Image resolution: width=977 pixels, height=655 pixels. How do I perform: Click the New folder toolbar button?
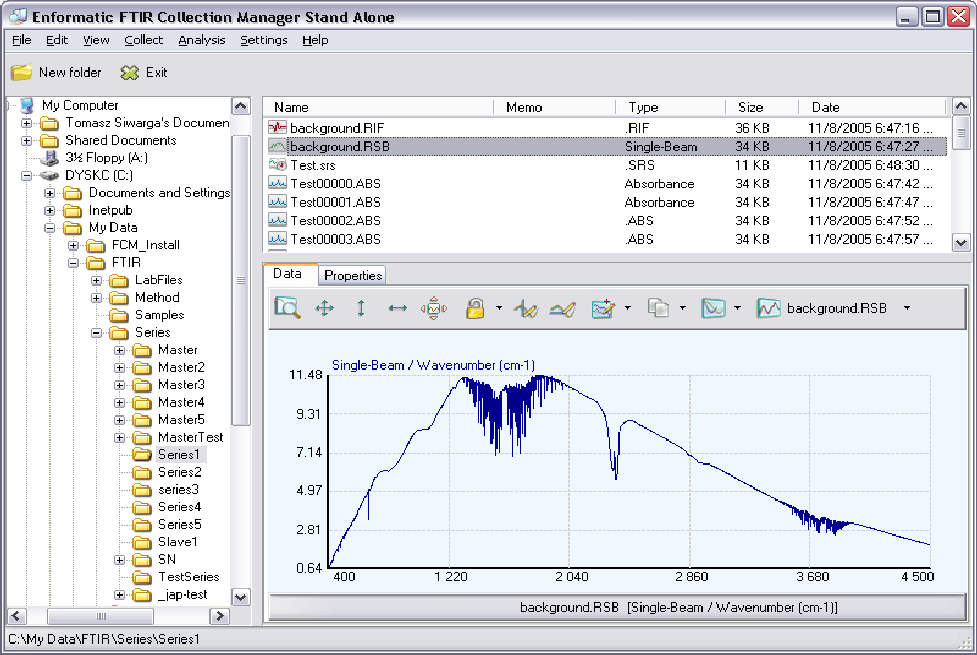57,72
